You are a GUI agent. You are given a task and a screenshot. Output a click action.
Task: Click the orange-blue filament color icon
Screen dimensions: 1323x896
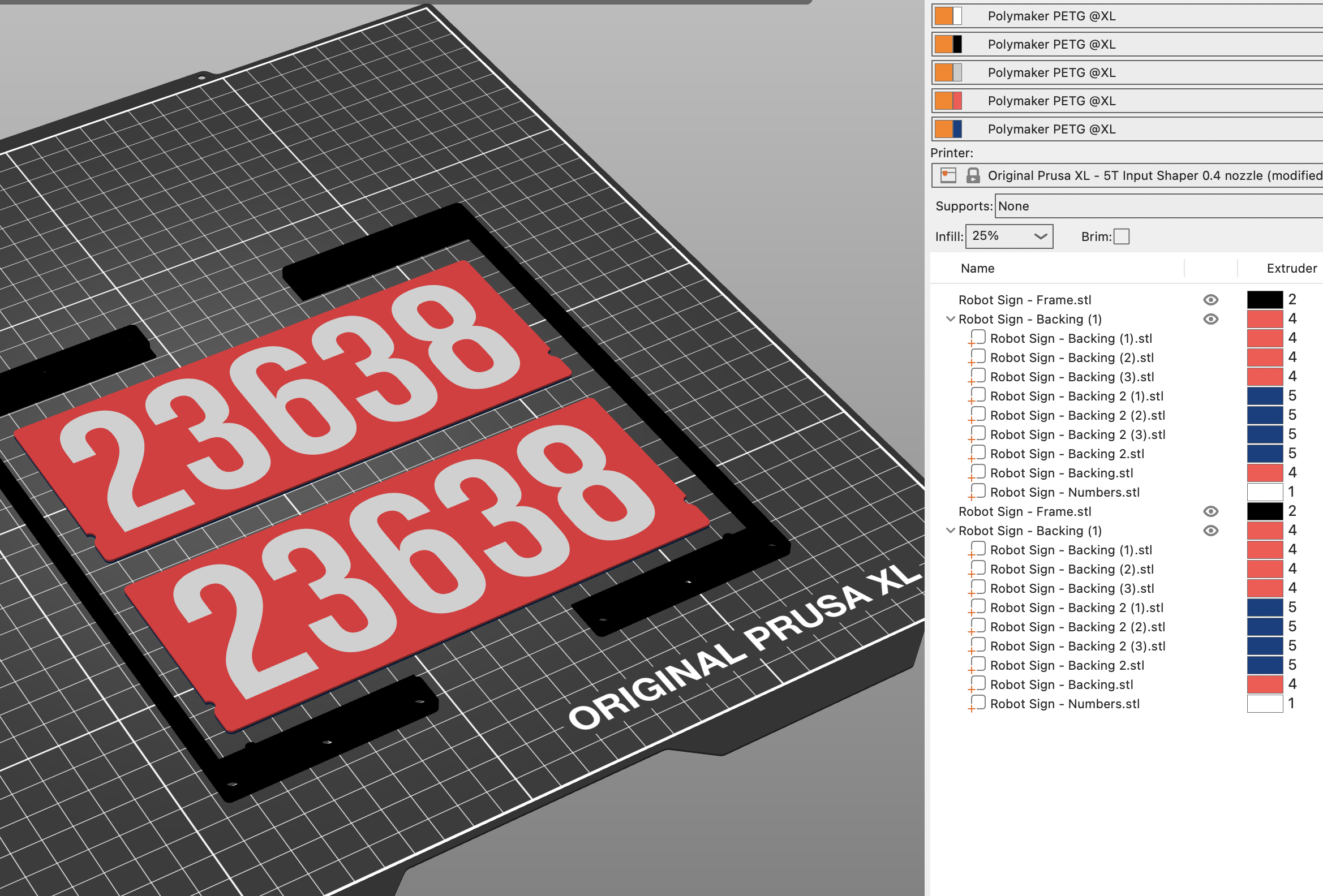pyautogui.click(x=948, y=129)
